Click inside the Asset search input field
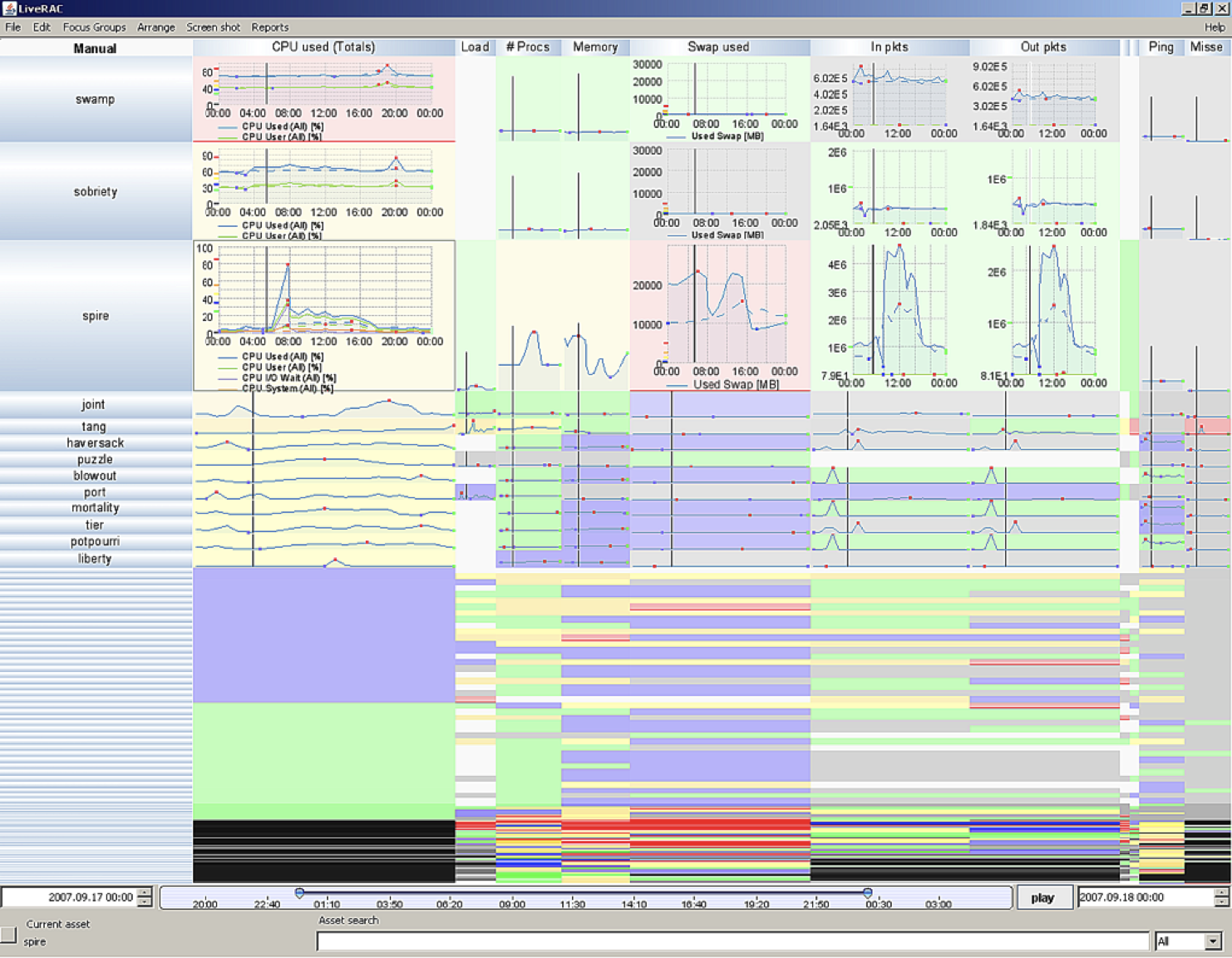Image resolution: width=1232 pixels, height=958 pixels. point(732,941)
